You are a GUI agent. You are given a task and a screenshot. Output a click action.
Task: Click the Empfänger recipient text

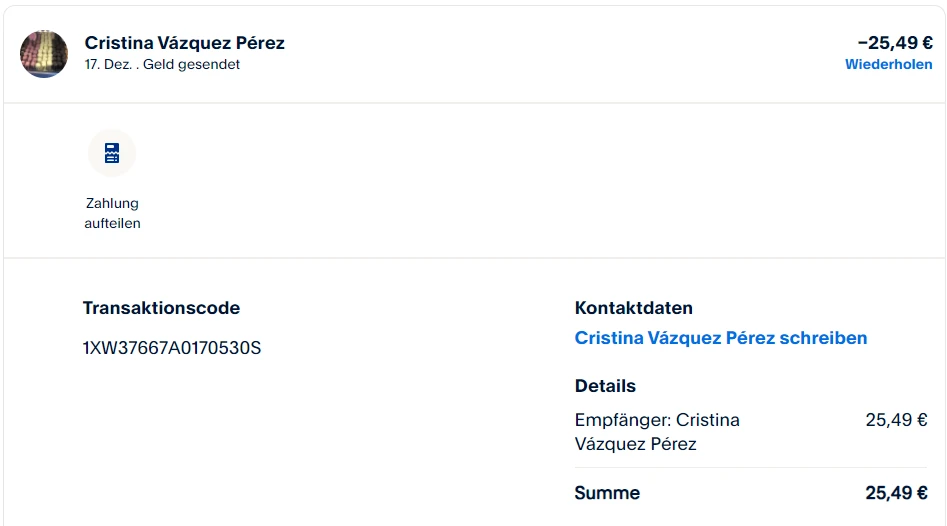point(657,420)
